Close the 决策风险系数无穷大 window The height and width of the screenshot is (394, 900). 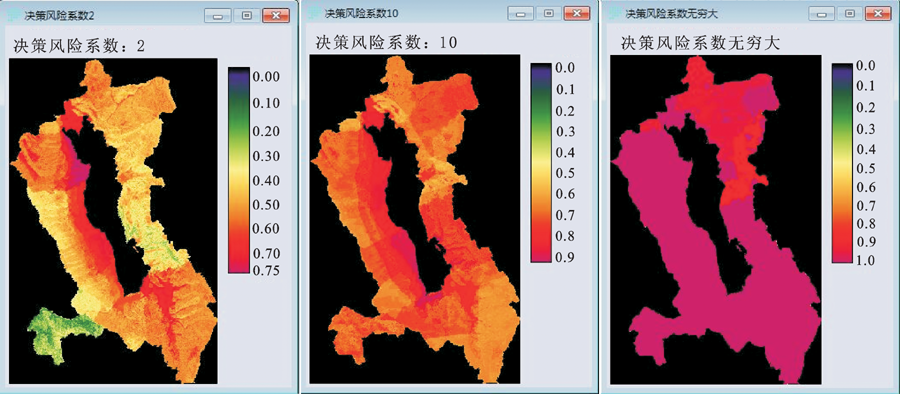[879, 14]
